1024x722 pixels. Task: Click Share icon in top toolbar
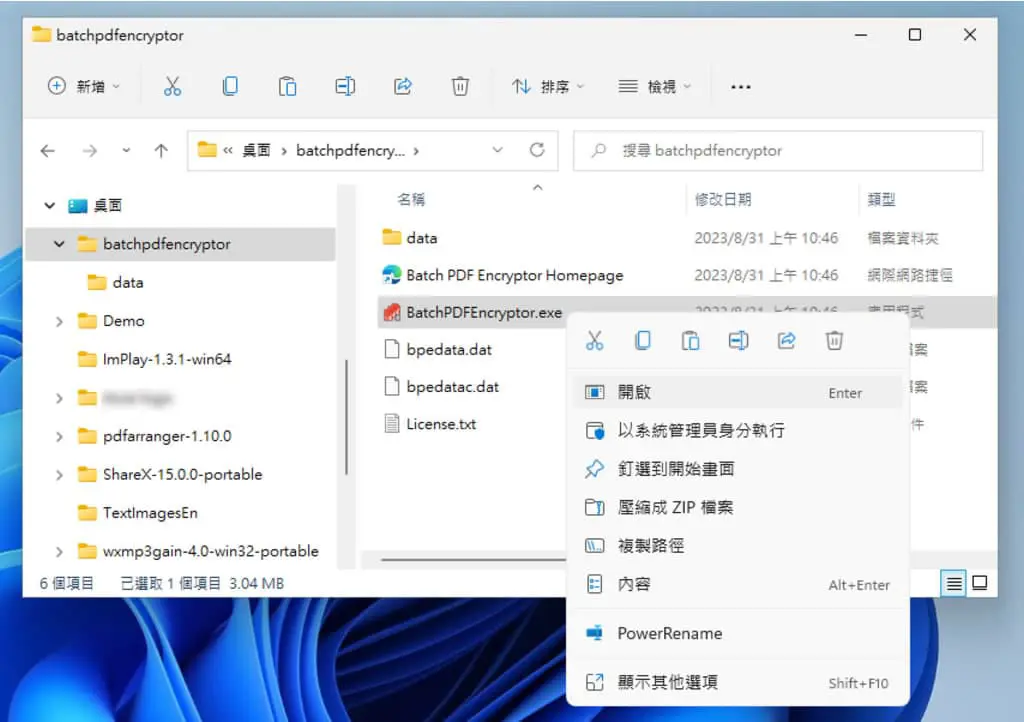403,86
